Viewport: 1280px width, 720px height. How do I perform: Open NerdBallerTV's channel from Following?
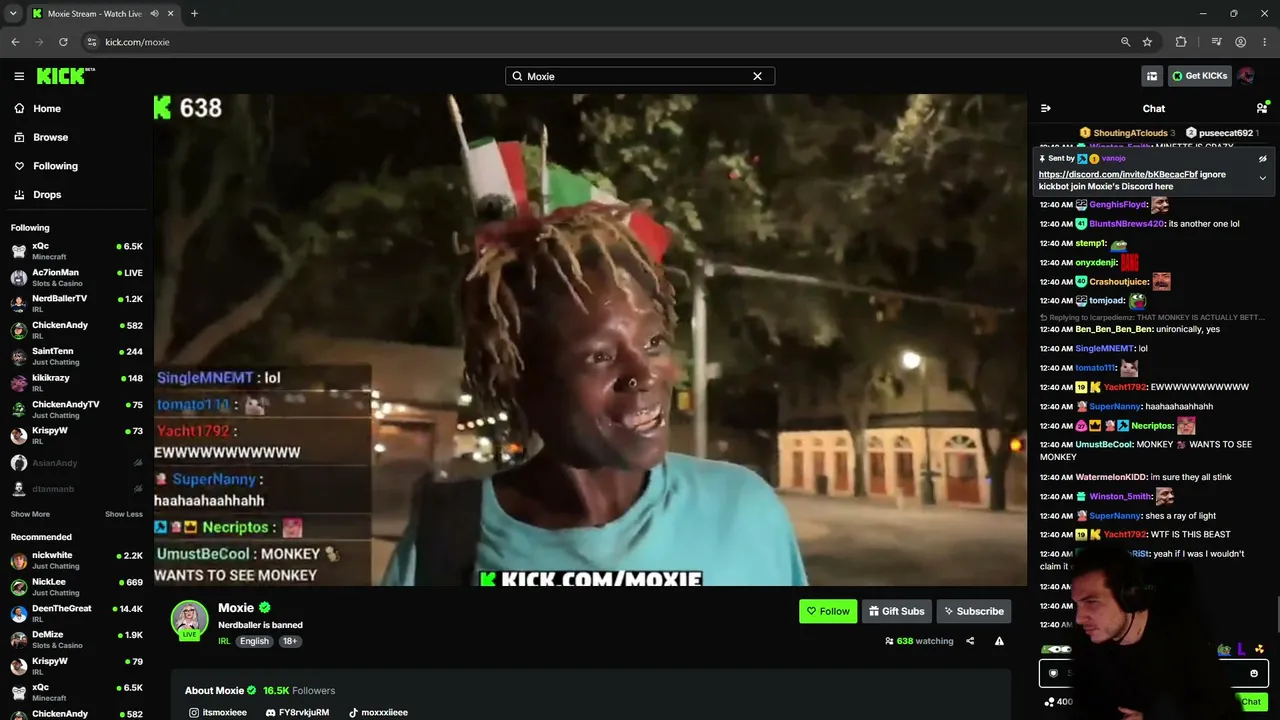tap(76, 304)
